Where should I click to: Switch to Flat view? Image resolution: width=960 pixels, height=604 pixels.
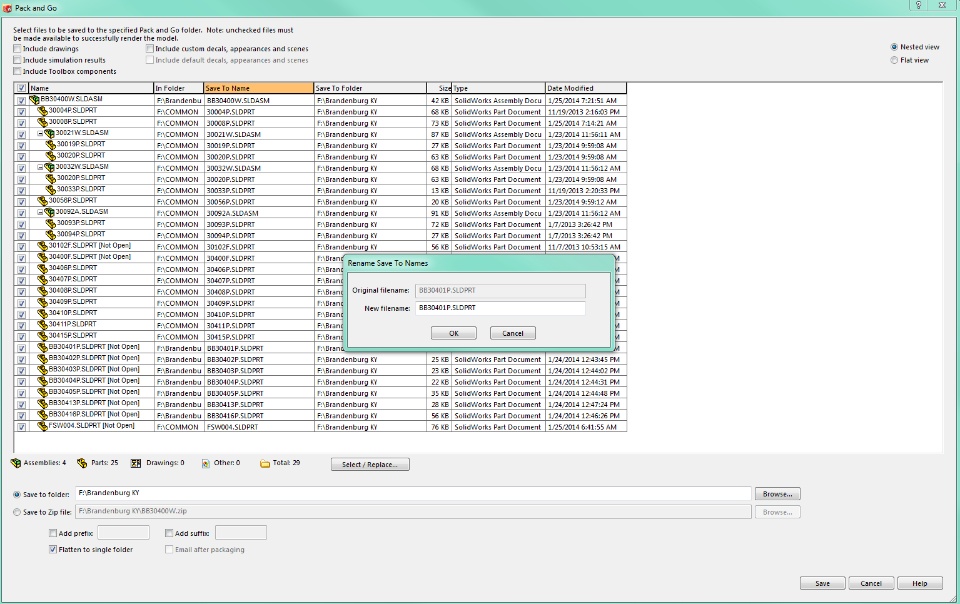pos(894,60)
